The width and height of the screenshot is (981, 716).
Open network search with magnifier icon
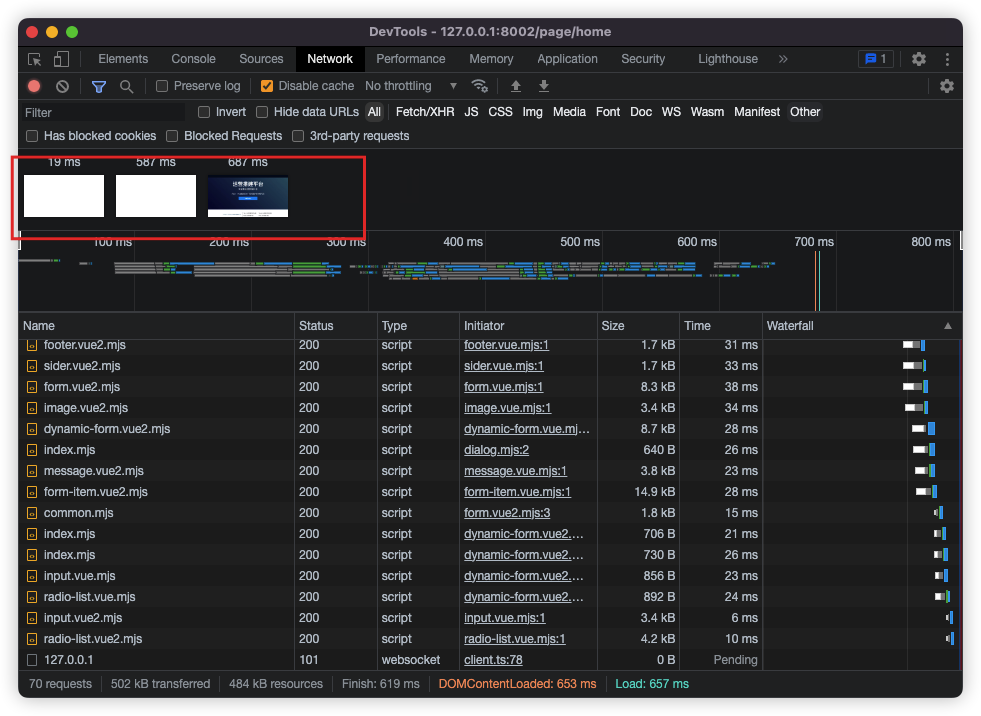(x=127, y=87)
